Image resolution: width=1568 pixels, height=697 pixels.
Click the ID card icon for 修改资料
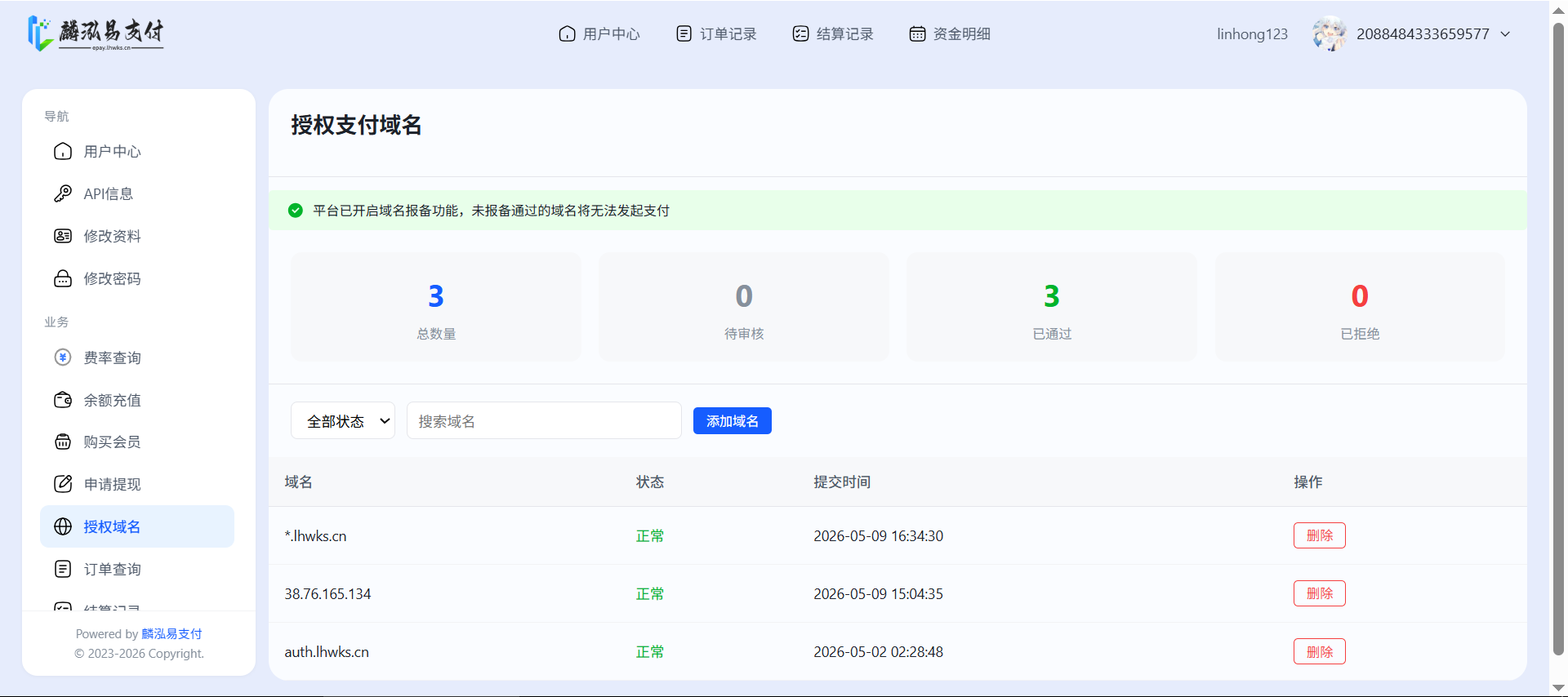[x=63, y=236]
